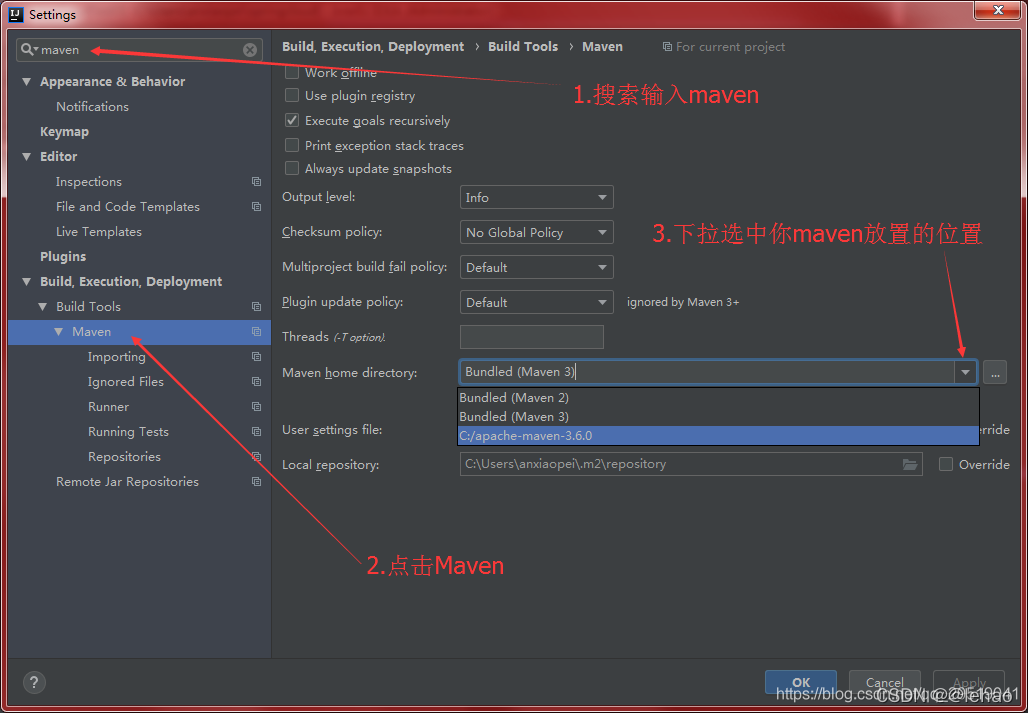
Task: Open the Checksum policy dropdown
Action: (536, 232)
